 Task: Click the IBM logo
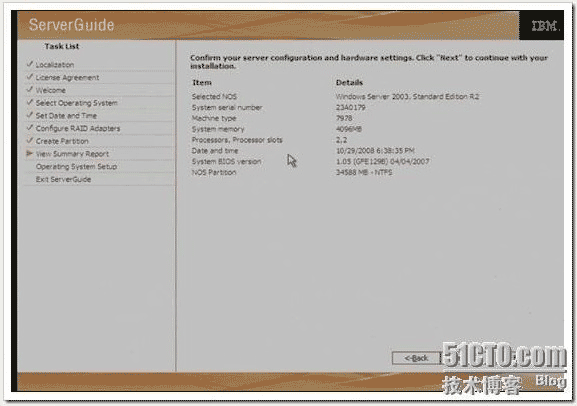545,26
